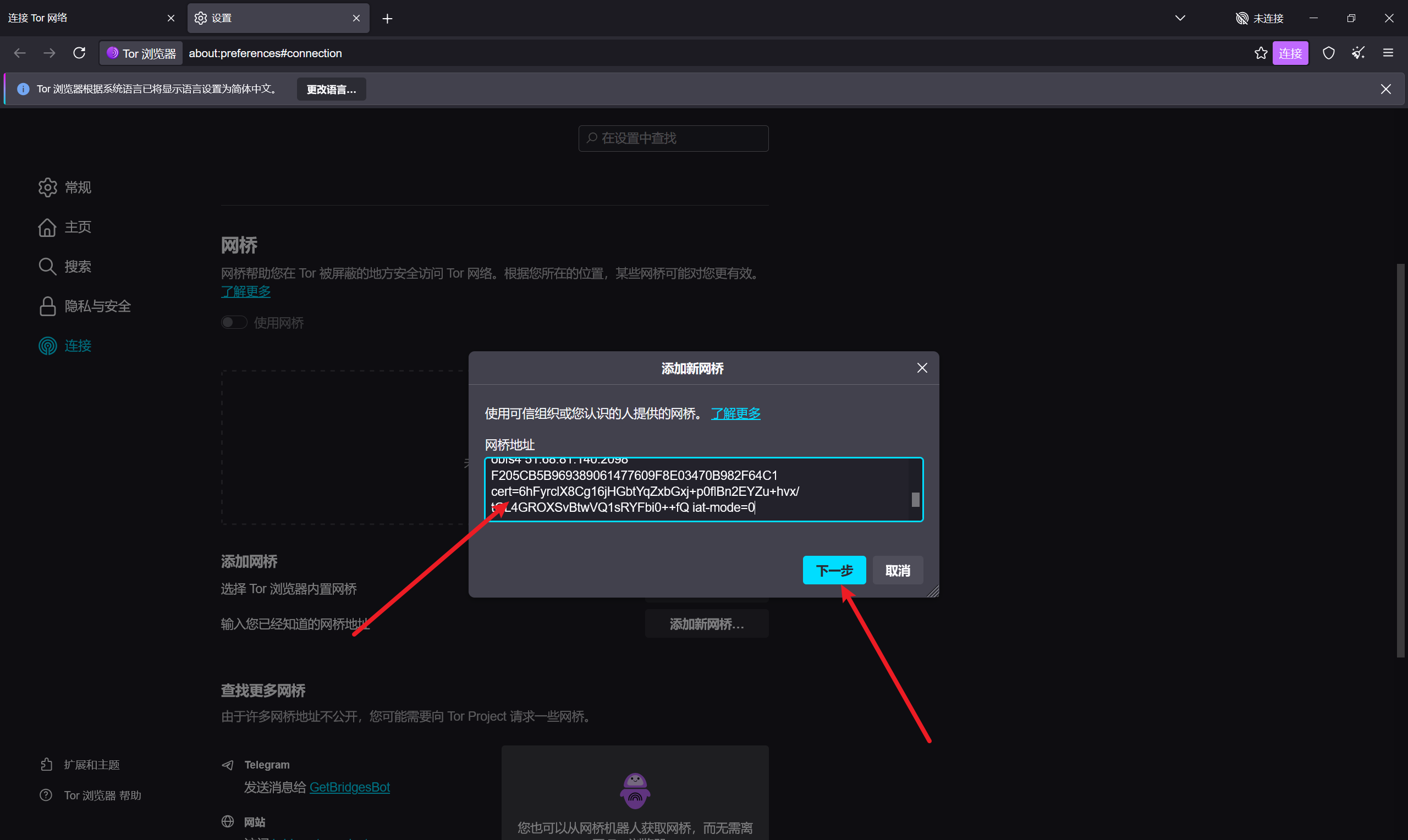Click the 下一步 next button
This screenshot has width=1408, height=840.
834,570
